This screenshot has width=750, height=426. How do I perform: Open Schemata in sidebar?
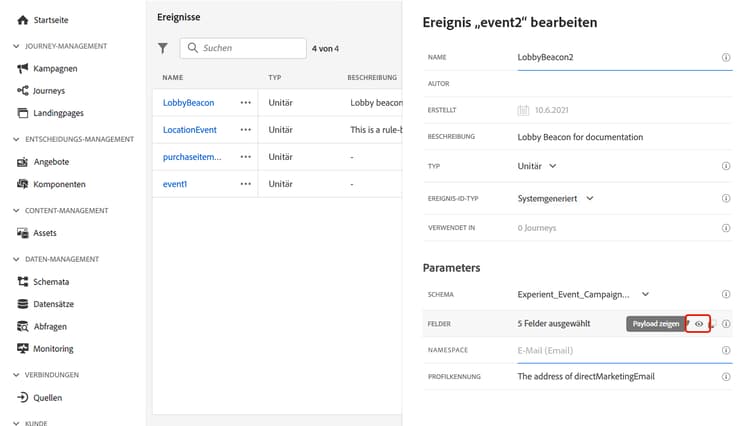51,282
